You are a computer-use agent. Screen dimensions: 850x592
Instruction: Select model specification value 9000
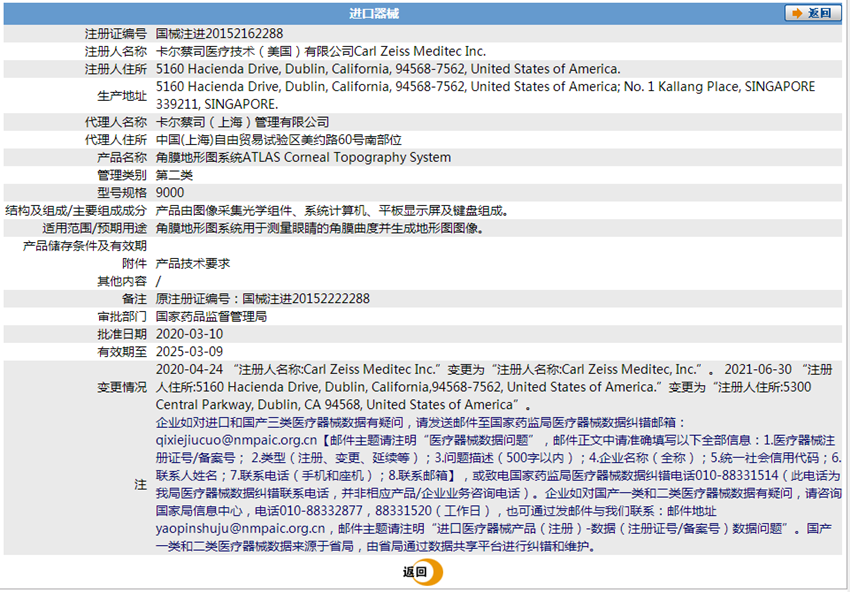(x=170, y=192)
